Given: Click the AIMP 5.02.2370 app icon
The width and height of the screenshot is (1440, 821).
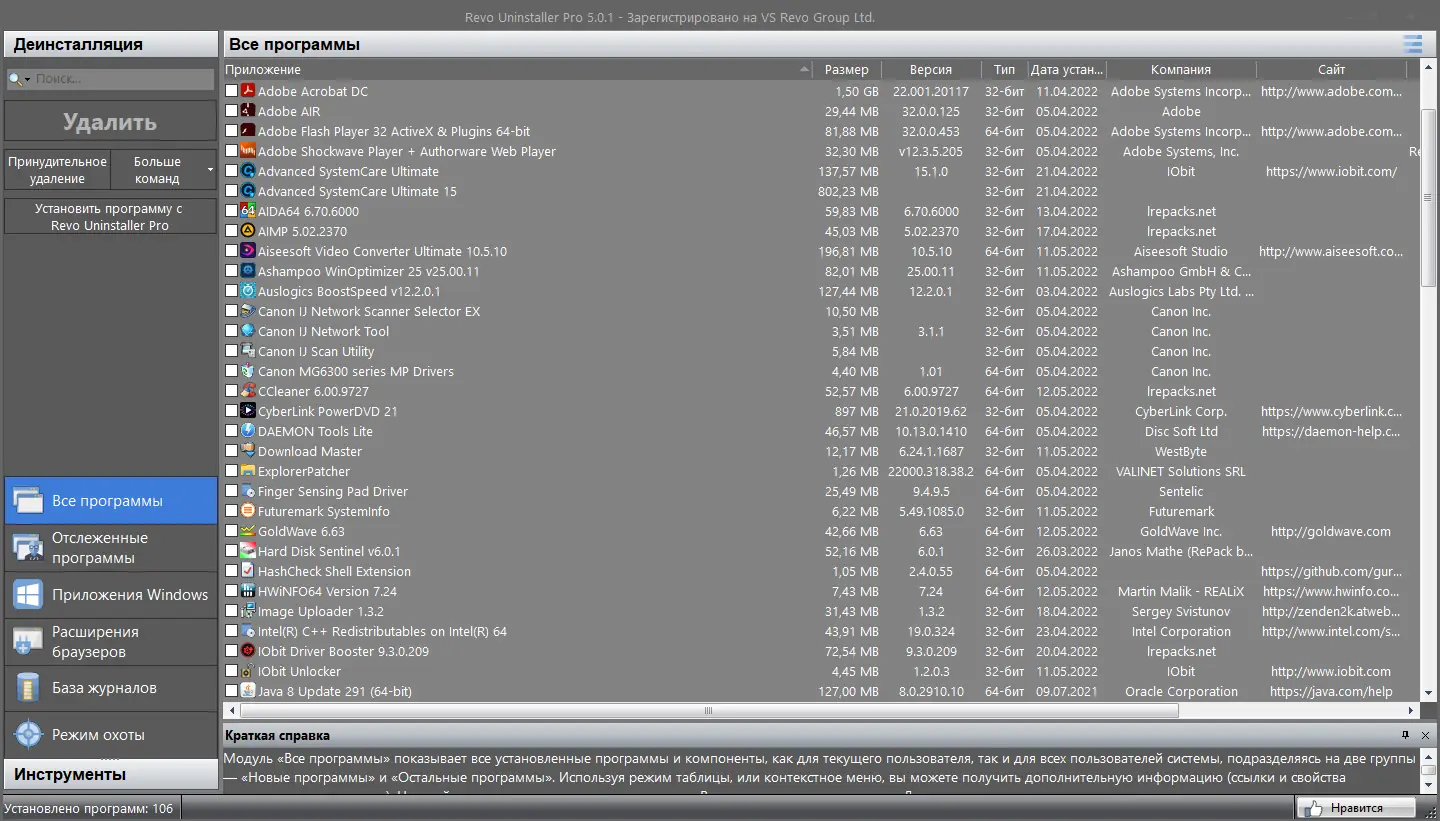Looking at the screenshot, I should click(248, 231).
